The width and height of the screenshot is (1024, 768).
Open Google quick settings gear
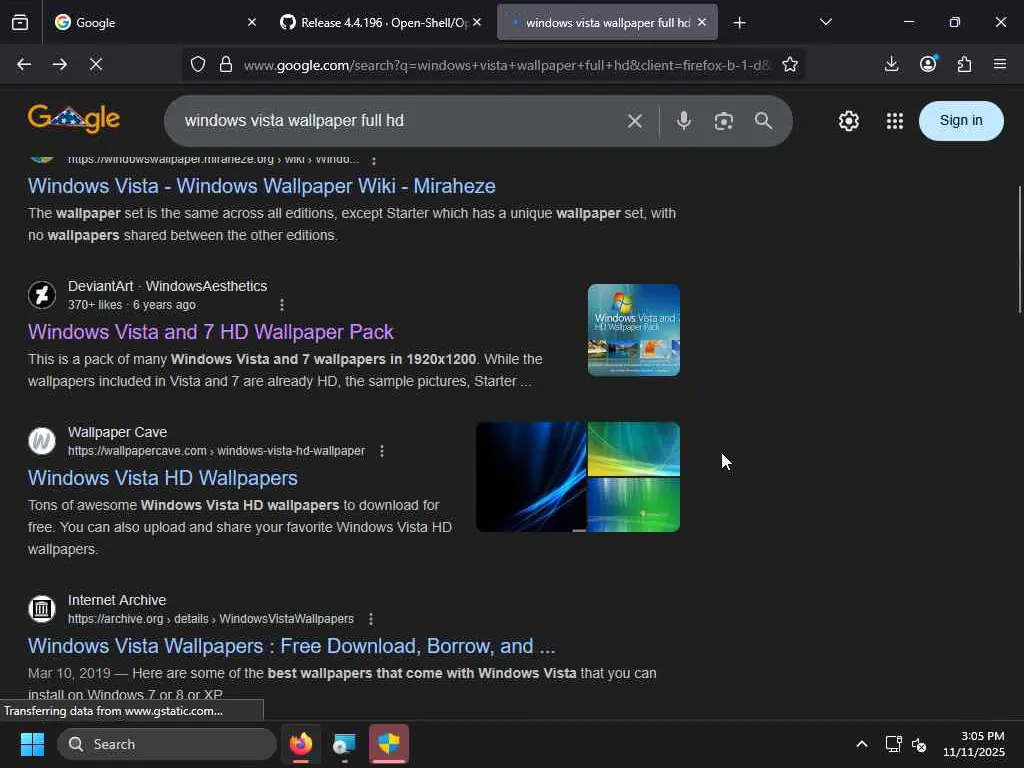(848, 121)
